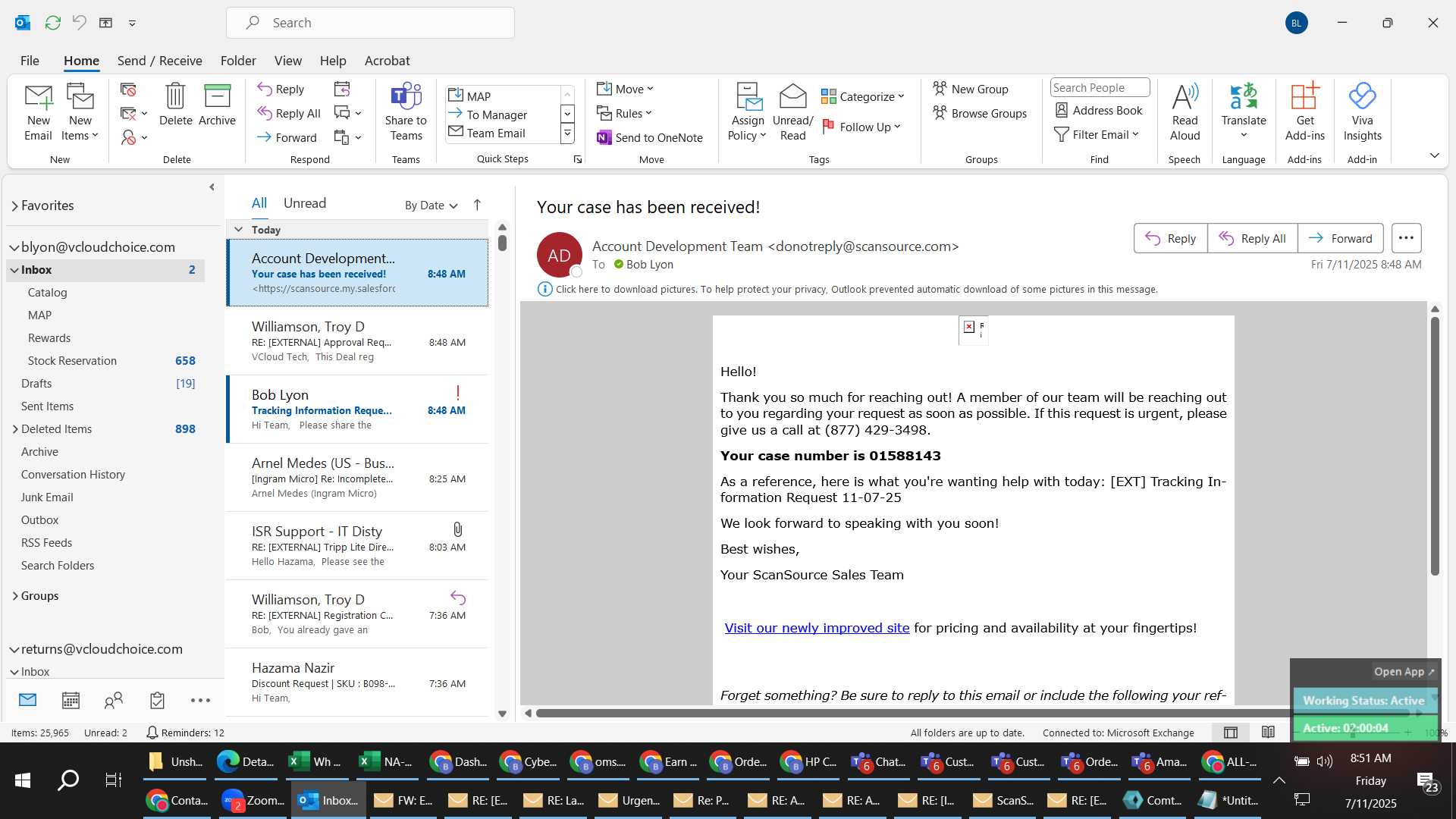Switch to Calendar view in navigation bar

coord(71,701)
